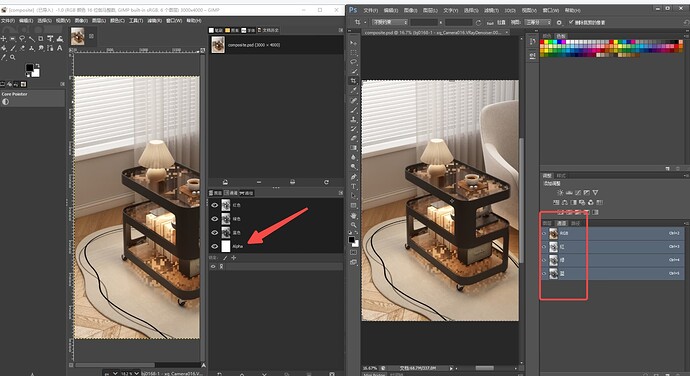Hide the Alpha channel in GIMP
Viewport: 690px width, 376px height.
tap(215, 246)
